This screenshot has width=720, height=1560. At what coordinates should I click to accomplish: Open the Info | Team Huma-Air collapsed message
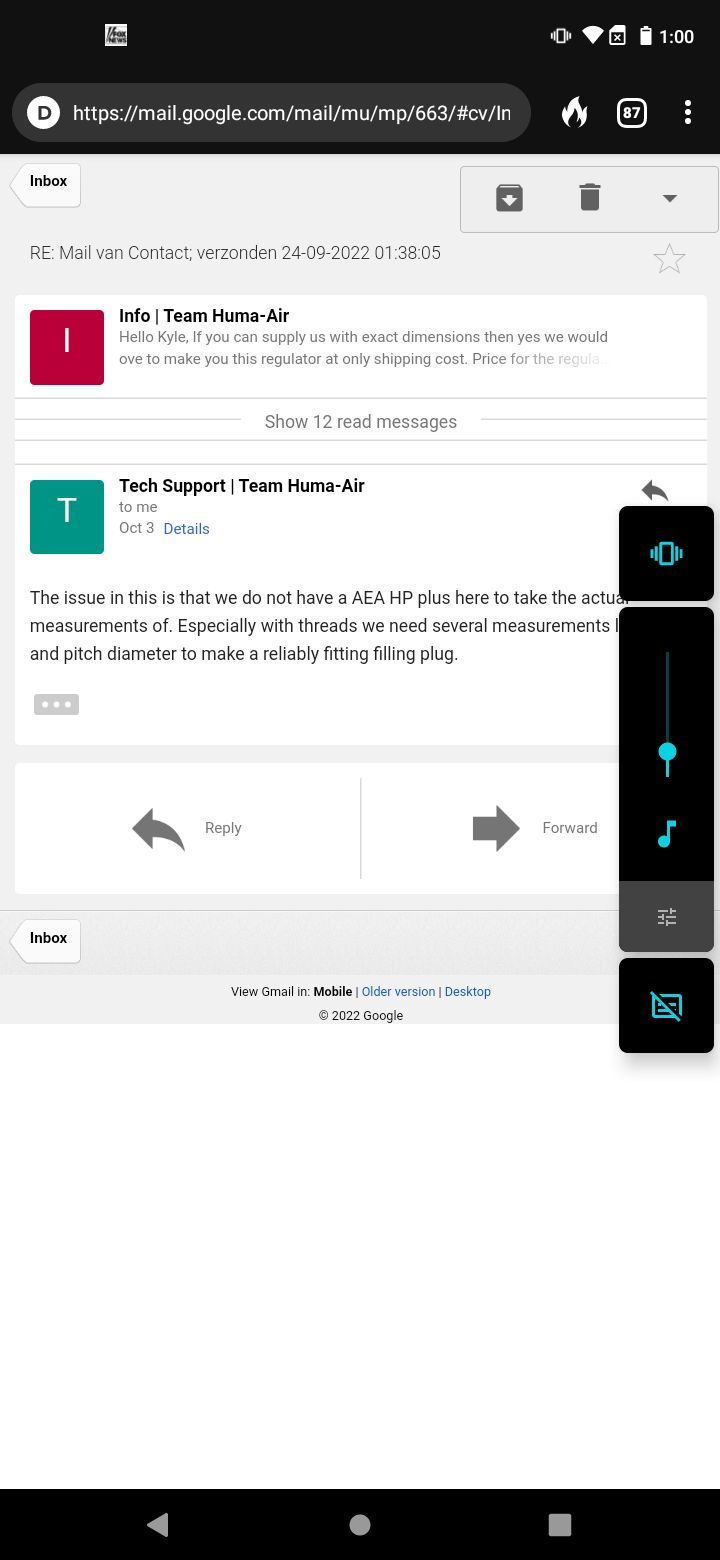coord(361,346)
